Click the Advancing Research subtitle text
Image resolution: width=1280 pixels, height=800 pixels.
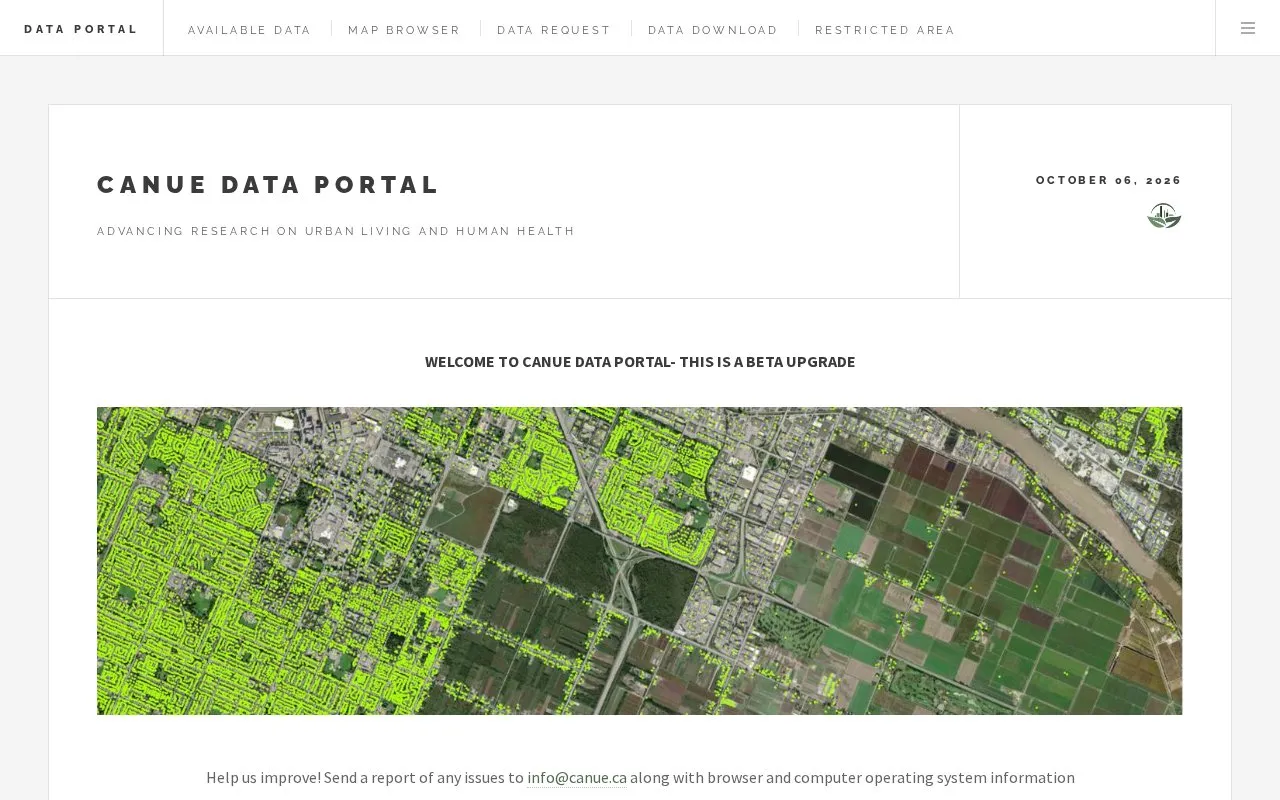coord(336,231)
